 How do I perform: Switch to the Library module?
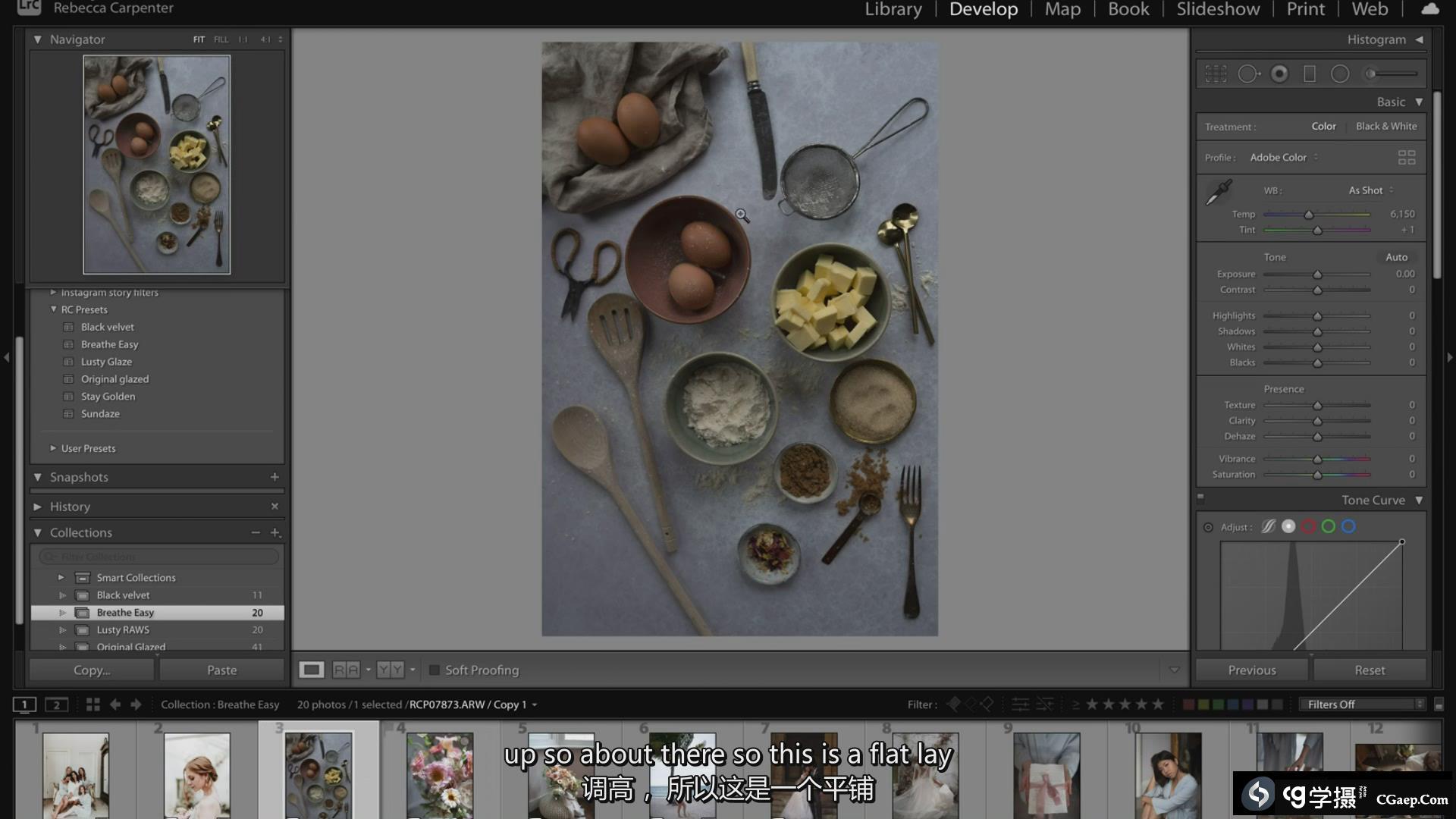893,10
